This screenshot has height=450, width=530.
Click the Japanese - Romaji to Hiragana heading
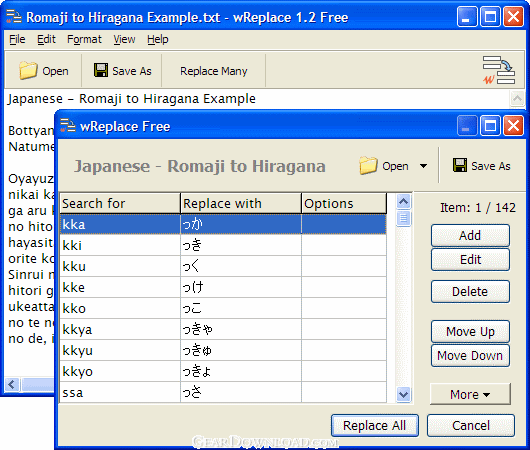coord(200,166)
